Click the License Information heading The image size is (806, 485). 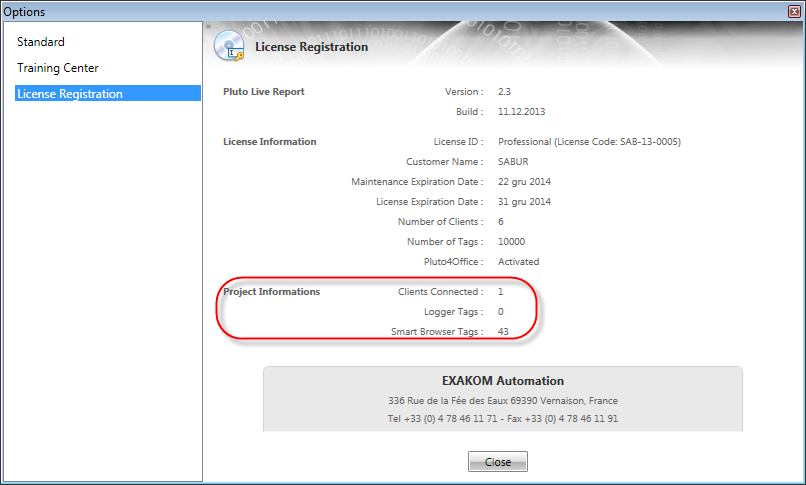pyautogui.click(x=270, y=142)
